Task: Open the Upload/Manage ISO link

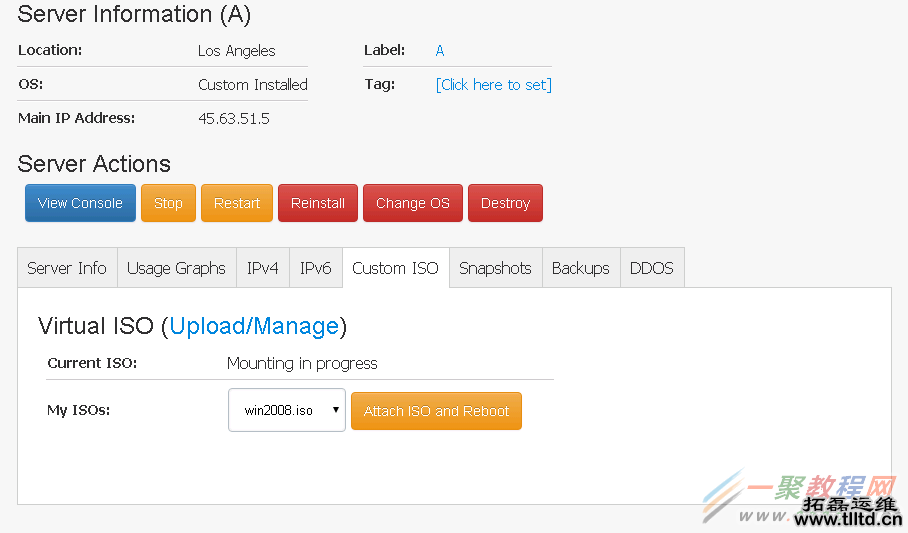Action: [x=254, y=326]
